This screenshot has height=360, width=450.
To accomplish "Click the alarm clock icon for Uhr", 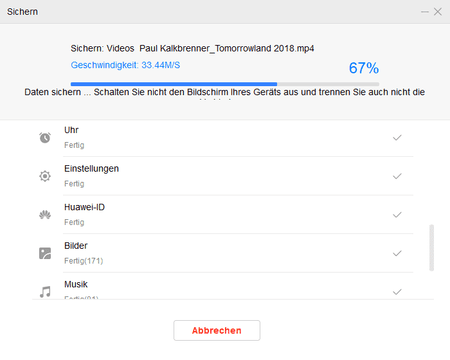I will [x=45, y=137].
